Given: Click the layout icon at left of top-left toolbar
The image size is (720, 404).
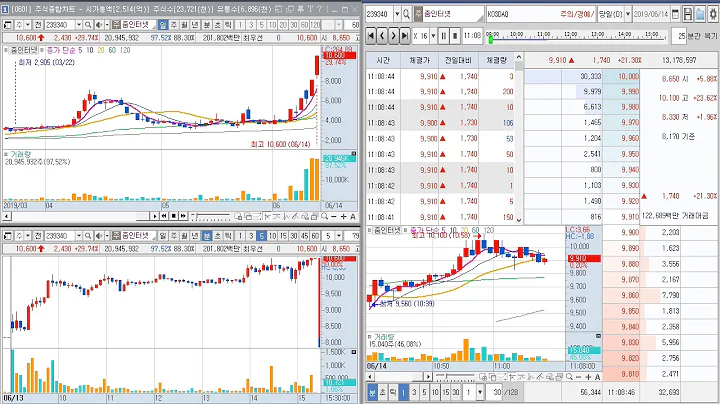Looking at the screenshot, I should click(x=7, y=25).
